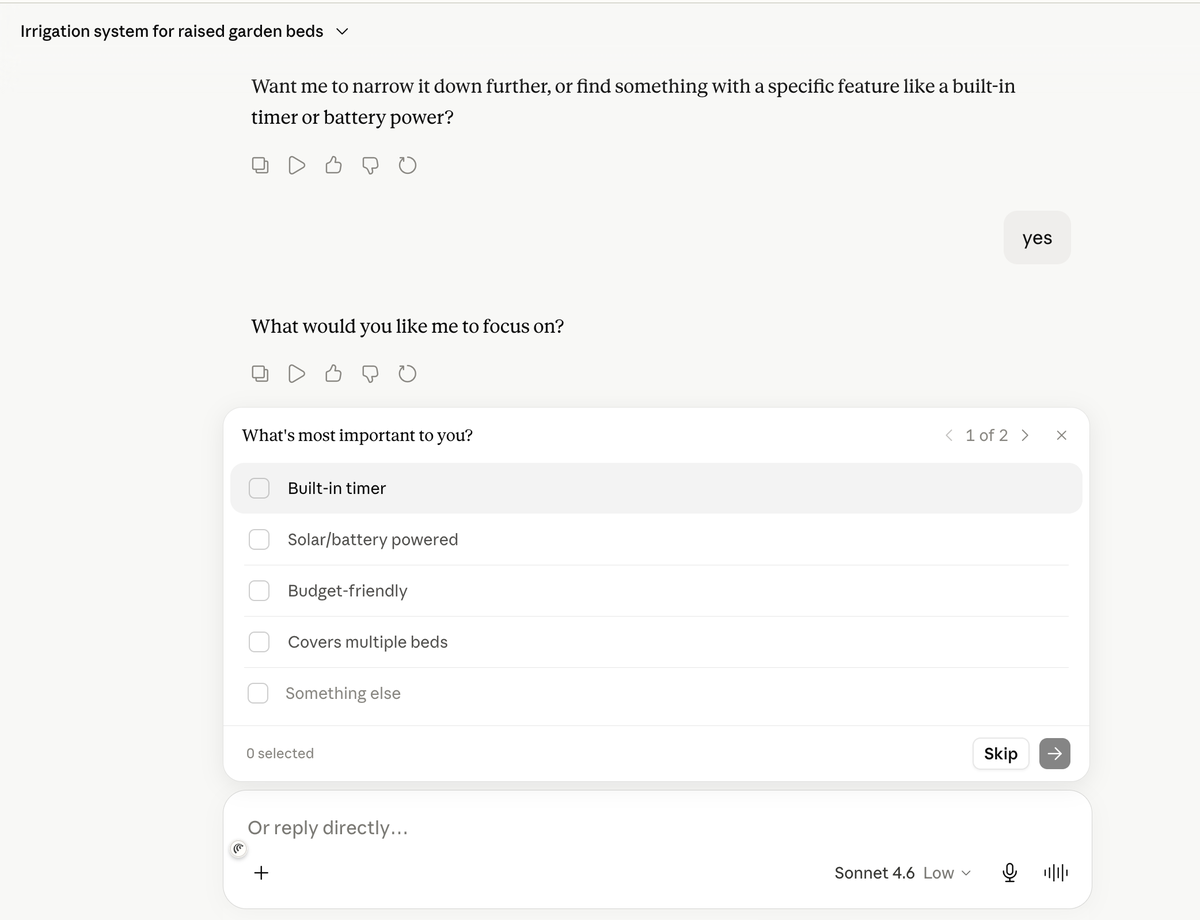Copy the first response about narrowing down
Image resolution: width=1200 pixels, height=920 pixels.
[x=260, y=165]
